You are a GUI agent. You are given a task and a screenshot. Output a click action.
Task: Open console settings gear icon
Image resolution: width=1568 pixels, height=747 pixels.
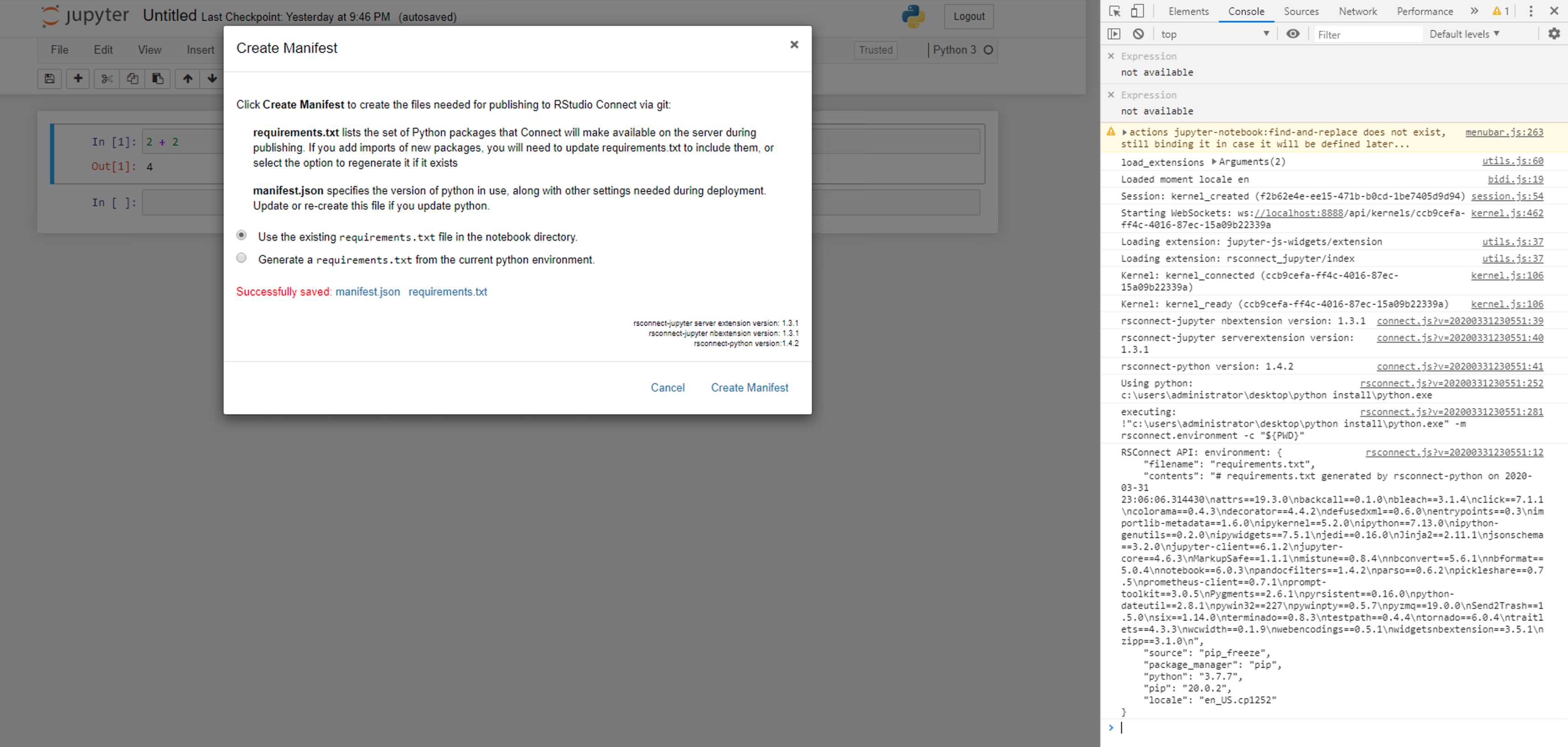coord(1554,34)
